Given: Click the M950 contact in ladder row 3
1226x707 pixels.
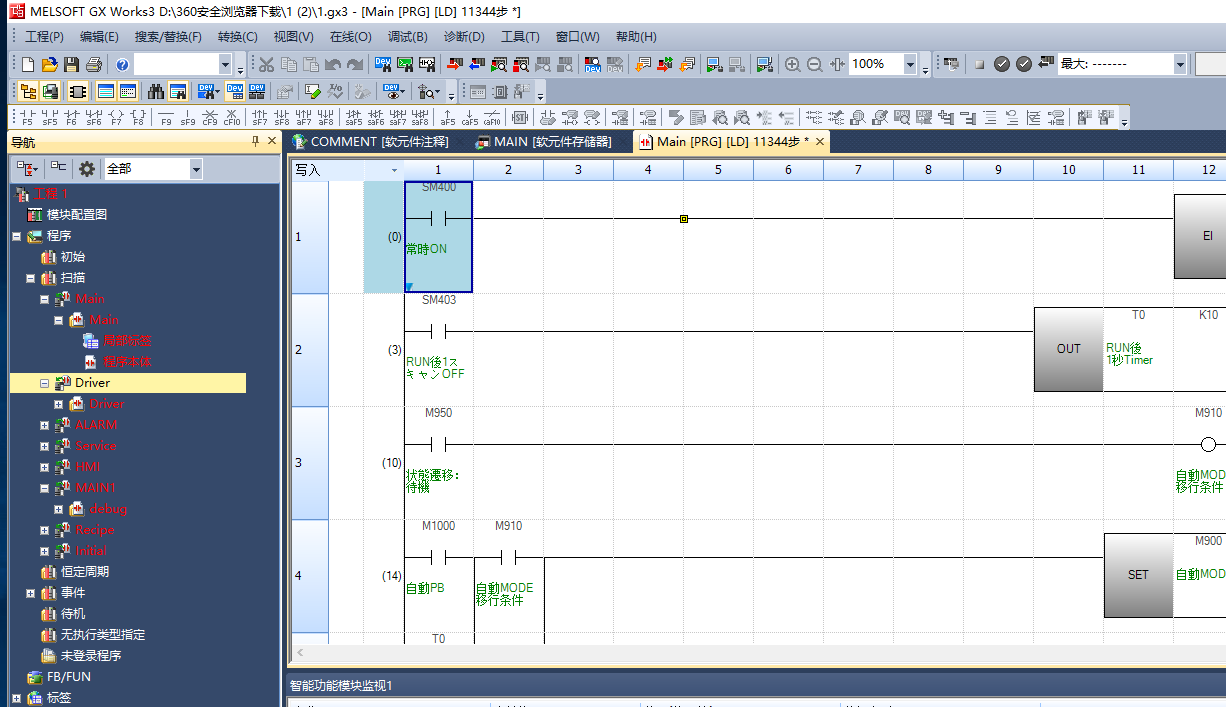Looking at the screenshot, I should [437, 444].
